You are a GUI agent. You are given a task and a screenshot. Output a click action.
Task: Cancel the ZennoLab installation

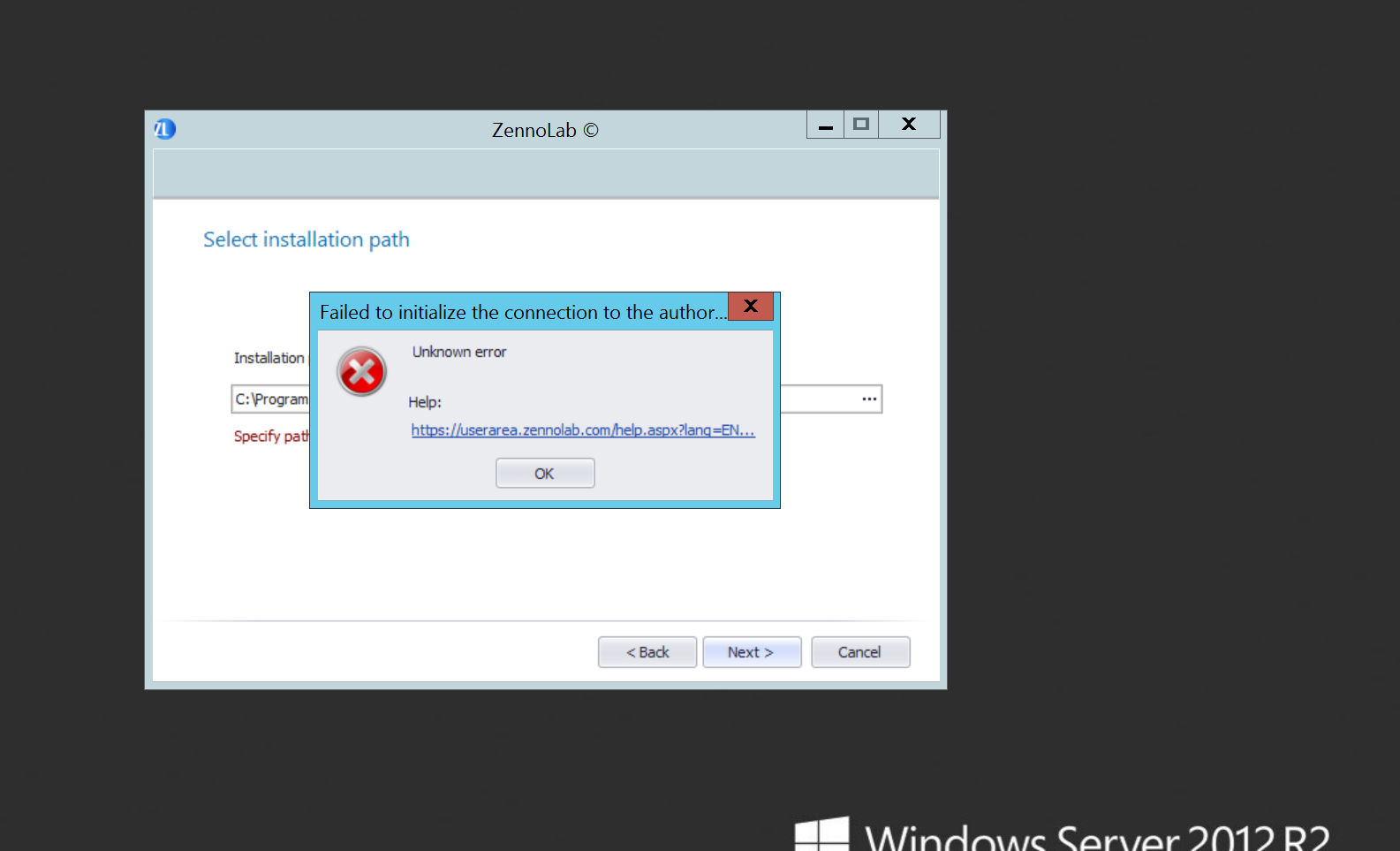click(x=860, y=652)
